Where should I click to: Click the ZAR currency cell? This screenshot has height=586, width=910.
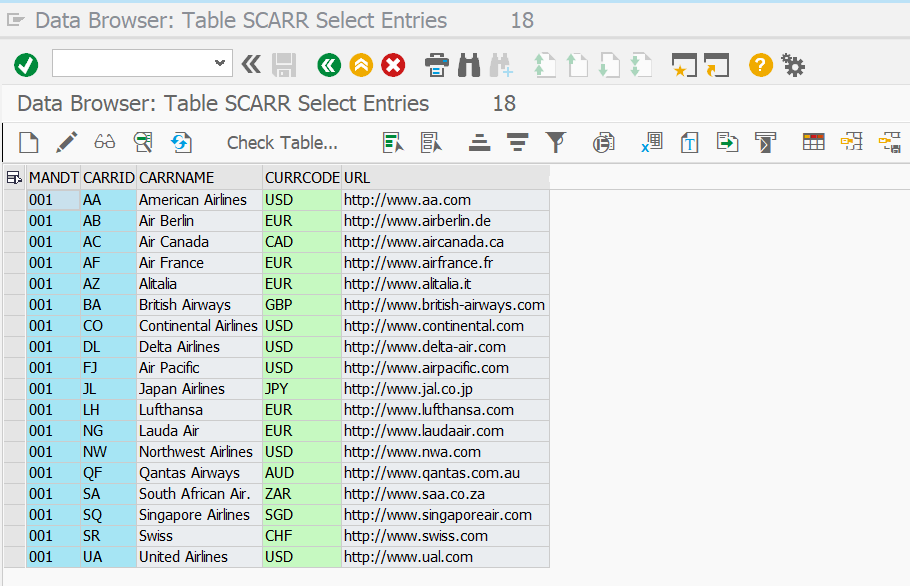tap(302, 494)
